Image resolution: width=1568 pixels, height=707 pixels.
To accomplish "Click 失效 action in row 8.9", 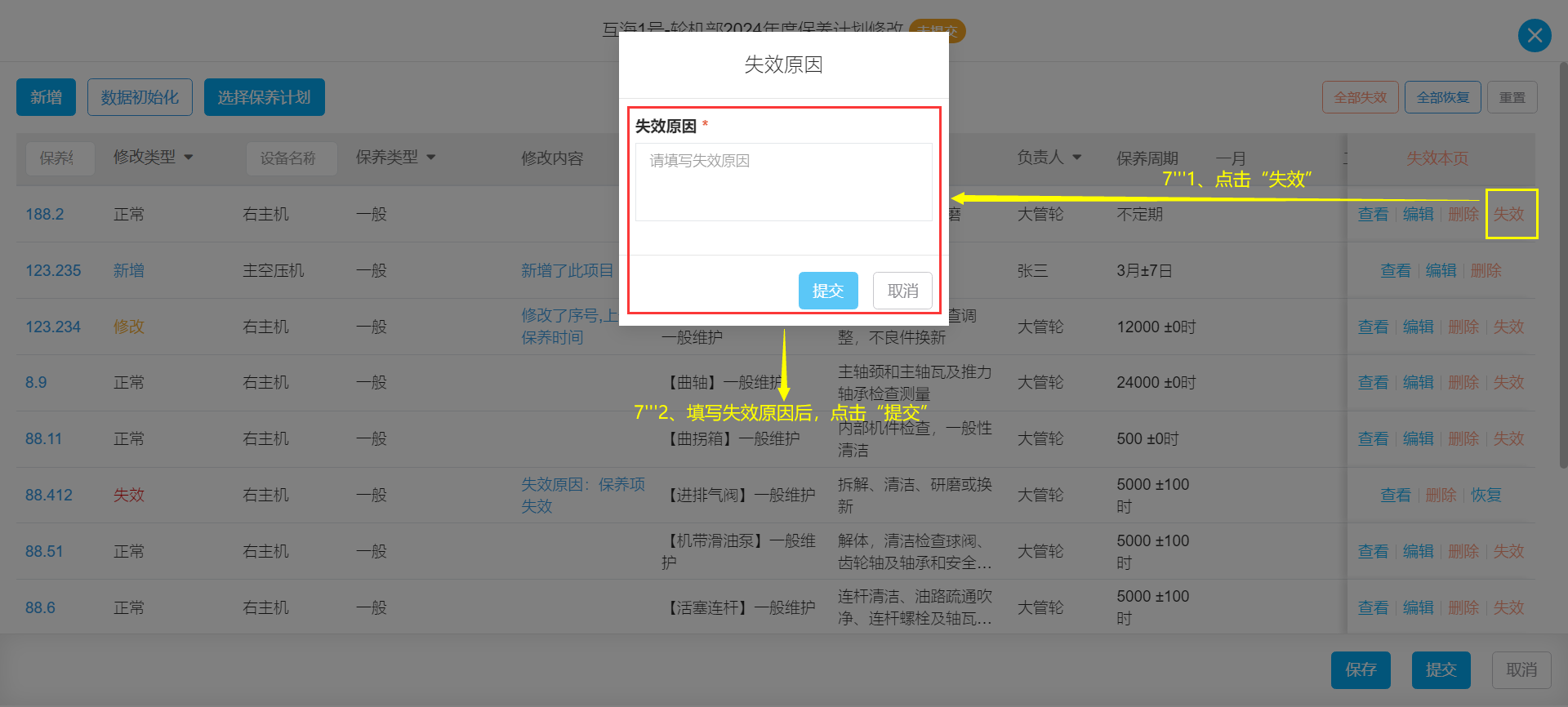I will tap(1509, 382).
